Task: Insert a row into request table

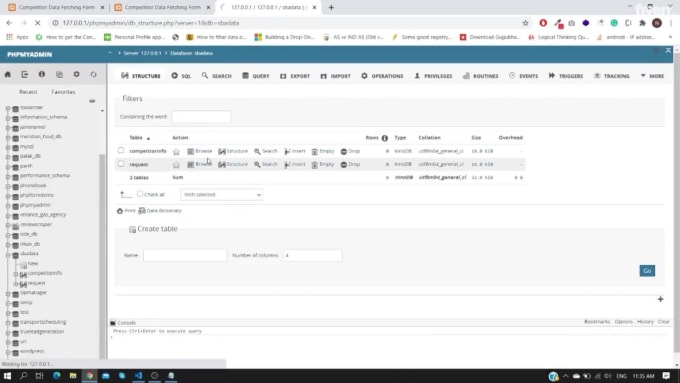Action: tap(295, 164)
